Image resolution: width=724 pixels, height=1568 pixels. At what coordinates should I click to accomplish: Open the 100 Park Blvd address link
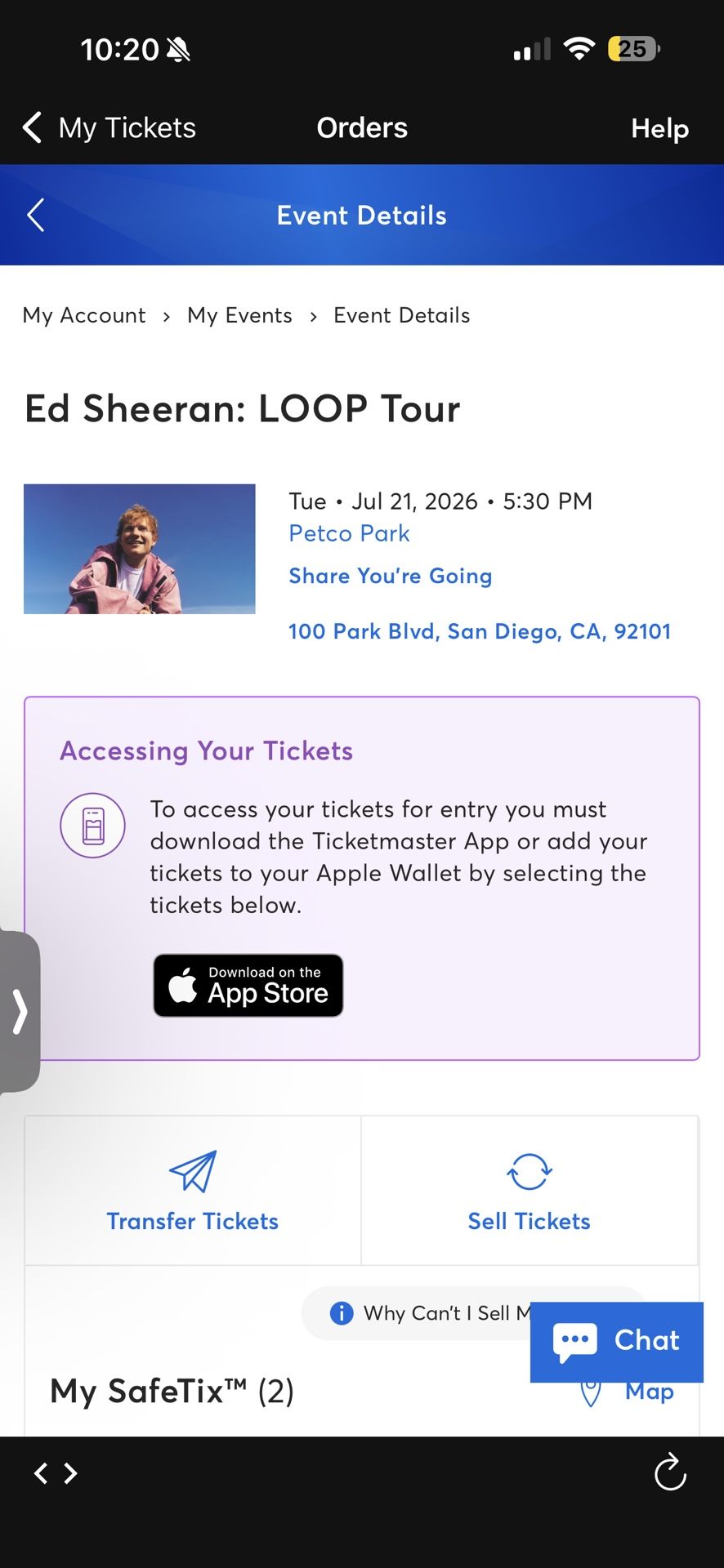479,631
